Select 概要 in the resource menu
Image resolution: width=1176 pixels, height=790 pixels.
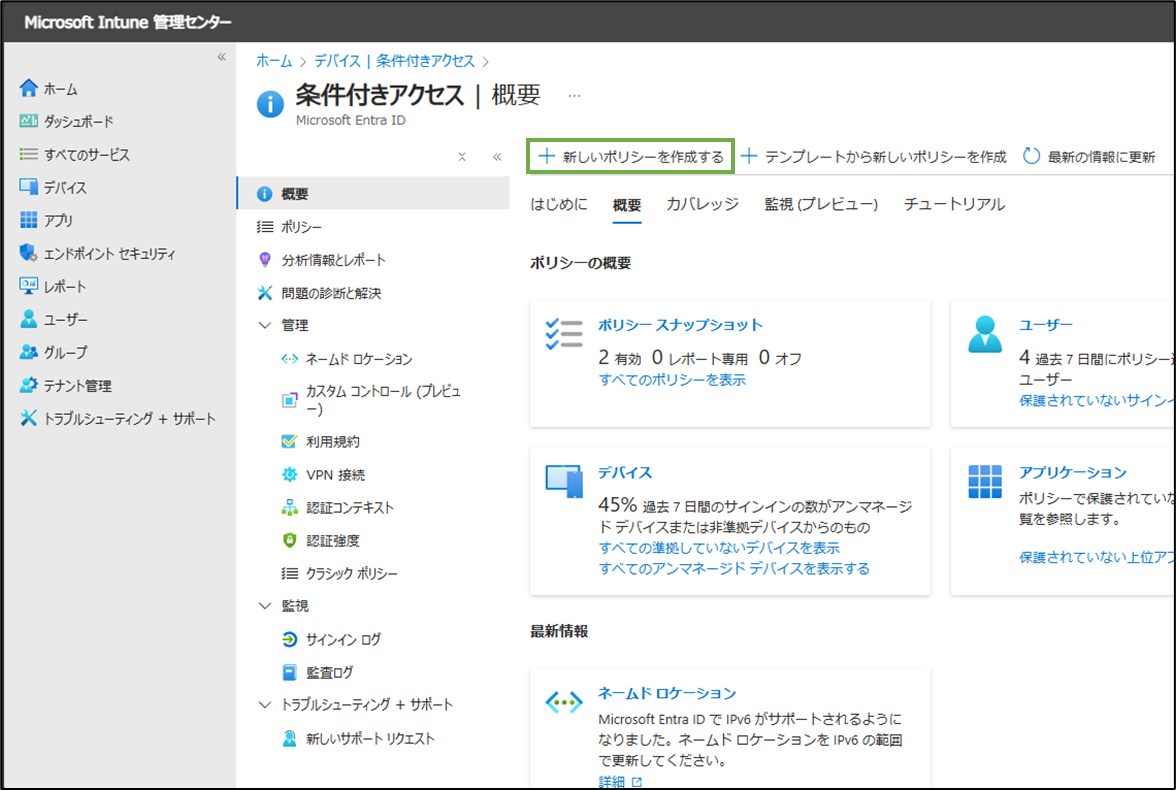[x=374, y=194]
